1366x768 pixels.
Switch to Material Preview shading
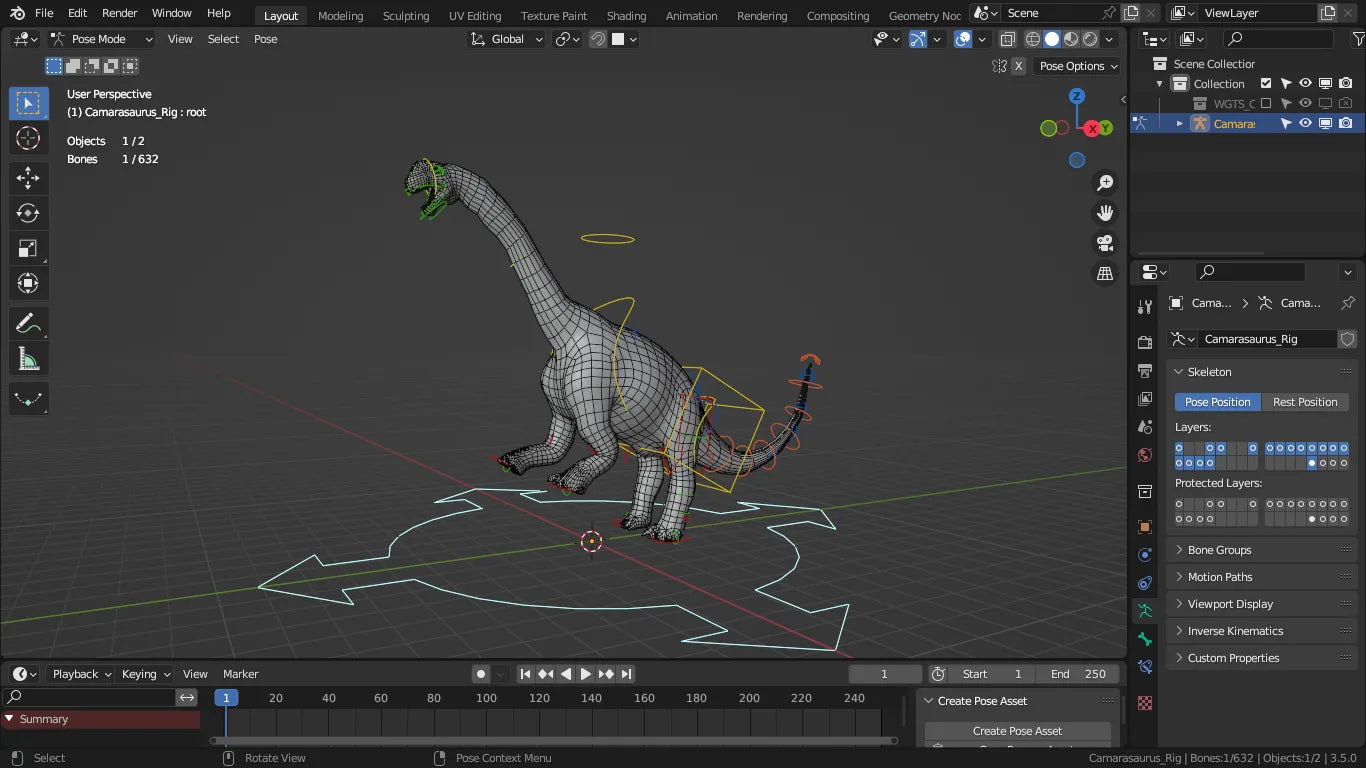click(1071, 39)
